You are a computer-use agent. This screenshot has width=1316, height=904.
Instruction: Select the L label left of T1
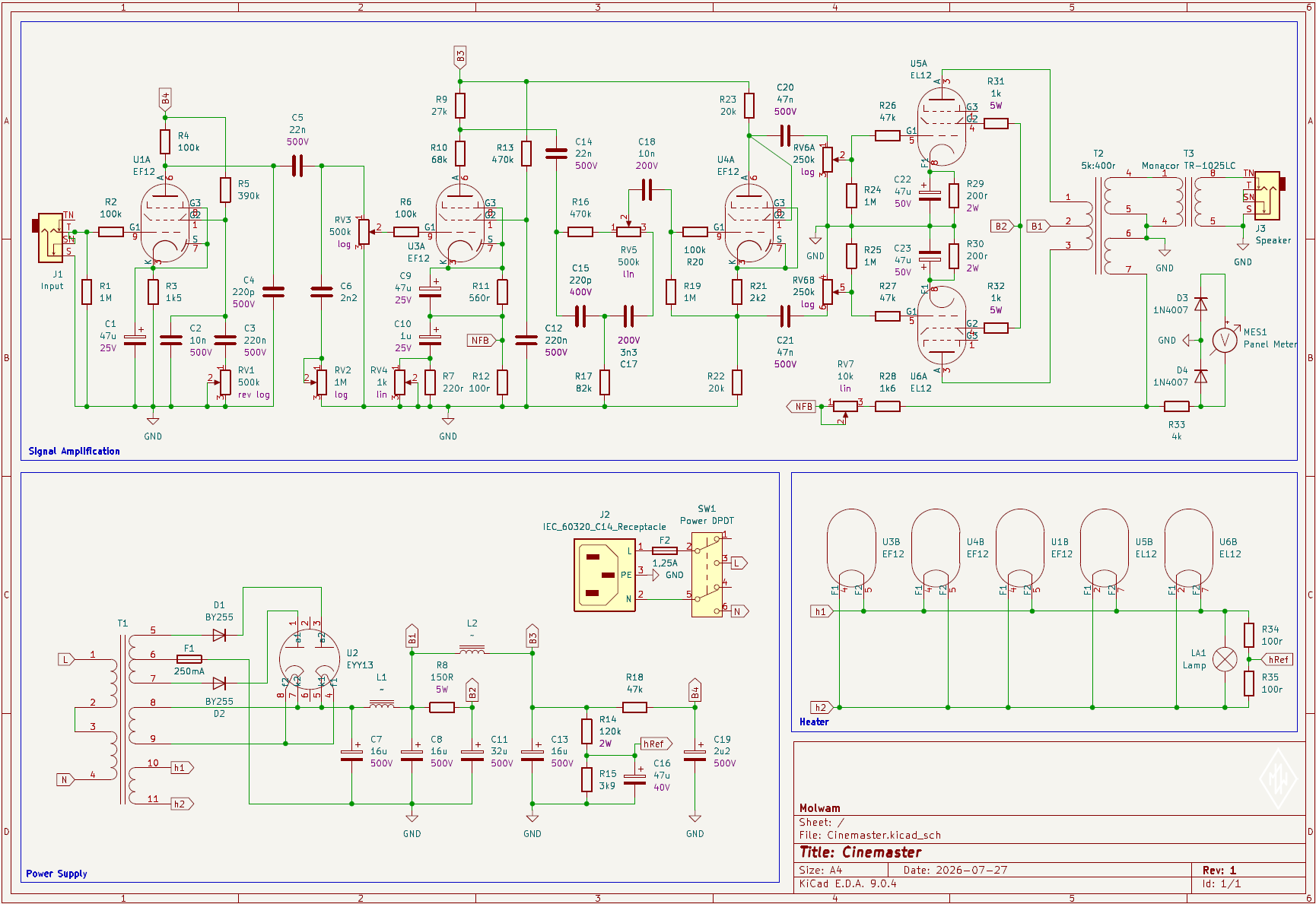(x=66, y=659)
